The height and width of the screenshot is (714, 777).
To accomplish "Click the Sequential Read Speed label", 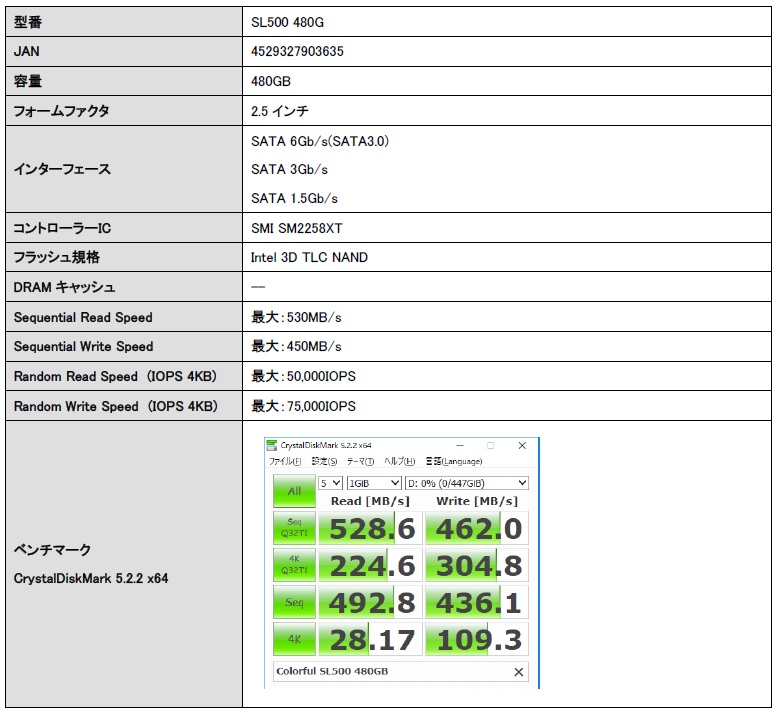I will pyautogui.click(x=83, y=318).
